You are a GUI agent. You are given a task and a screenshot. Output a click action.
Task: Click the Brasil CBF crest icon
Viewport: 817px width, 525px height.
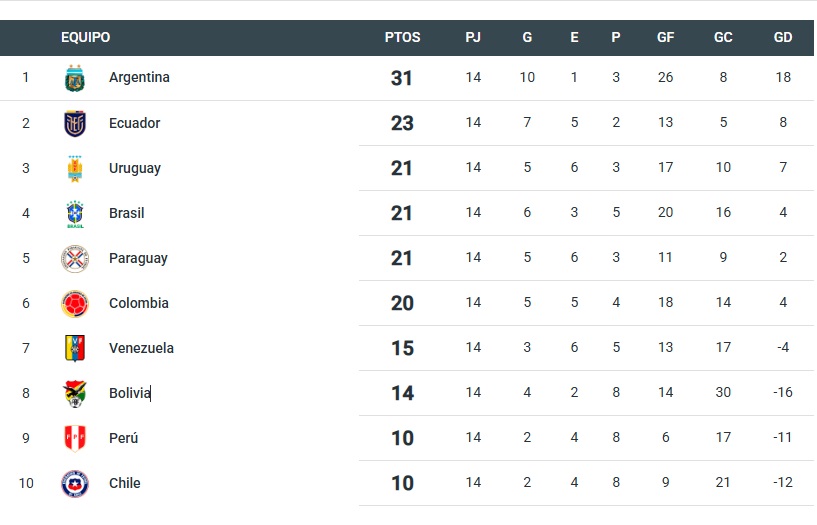pyautogui.click(x=75, y=214)
